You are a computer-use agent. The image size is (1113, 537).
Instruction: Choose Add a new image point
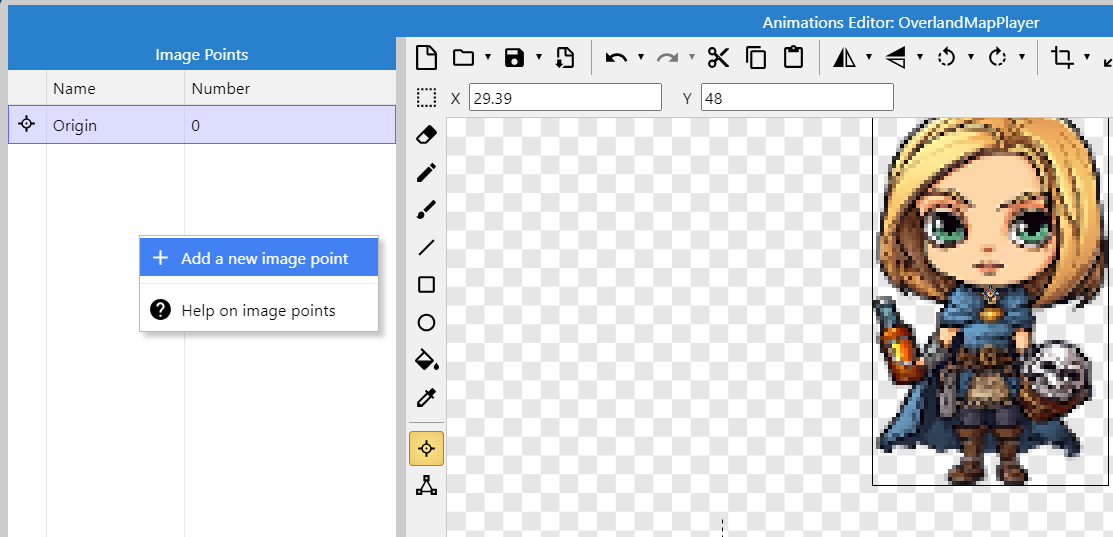pos(259,258)
